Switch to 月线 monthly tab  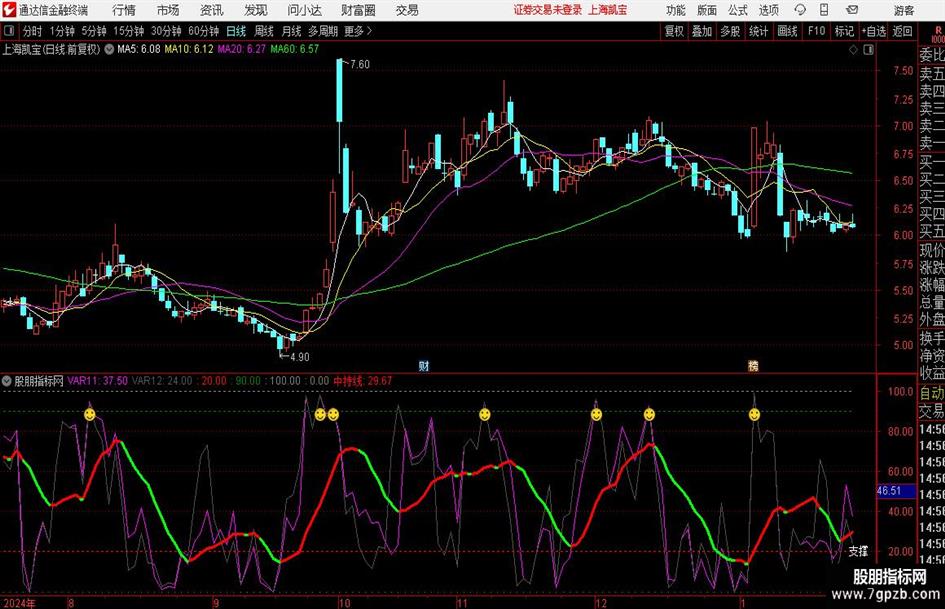click(x=292, y=31)
